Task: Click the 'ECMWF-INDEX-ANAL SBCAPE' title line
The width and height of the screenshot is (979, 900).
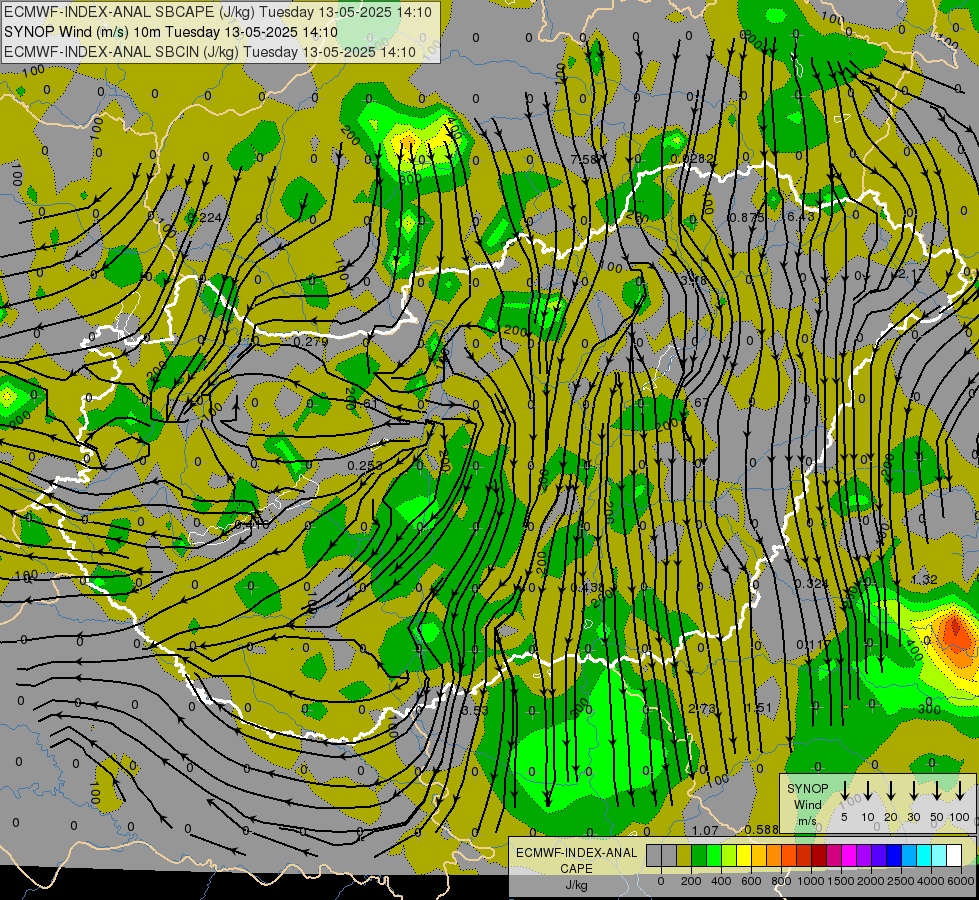Action: 218,12
